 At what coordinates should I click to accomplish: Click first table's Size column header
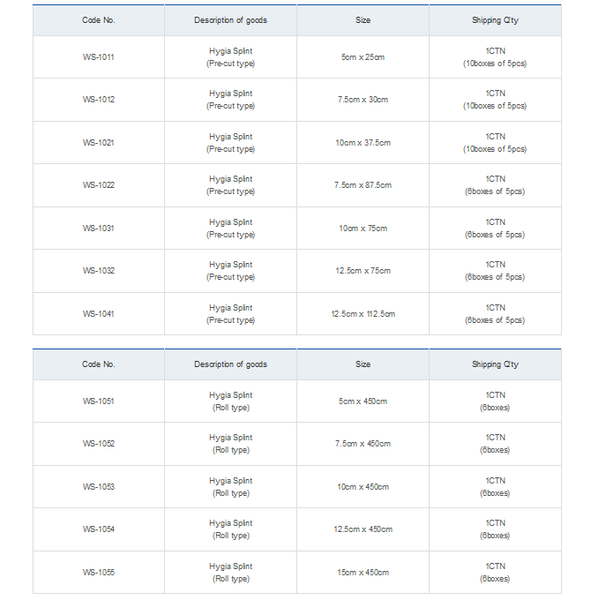pyautogui.click(x=363, y=20)
